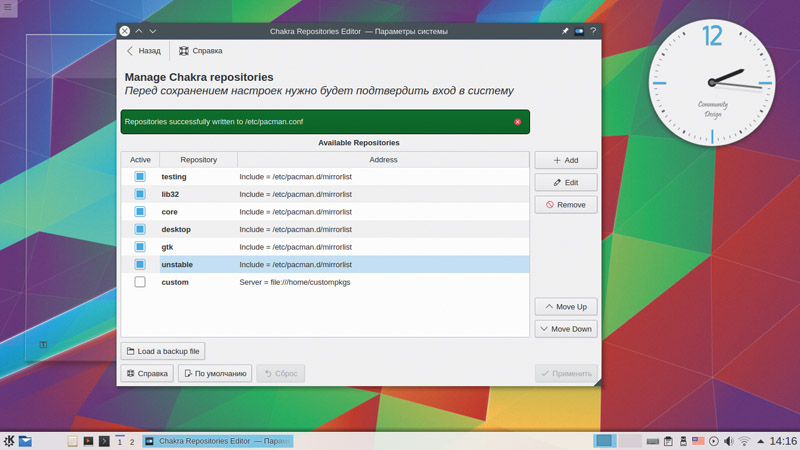800x450 pixels.
Task: Load a backup file
Action: coord(163,351)
